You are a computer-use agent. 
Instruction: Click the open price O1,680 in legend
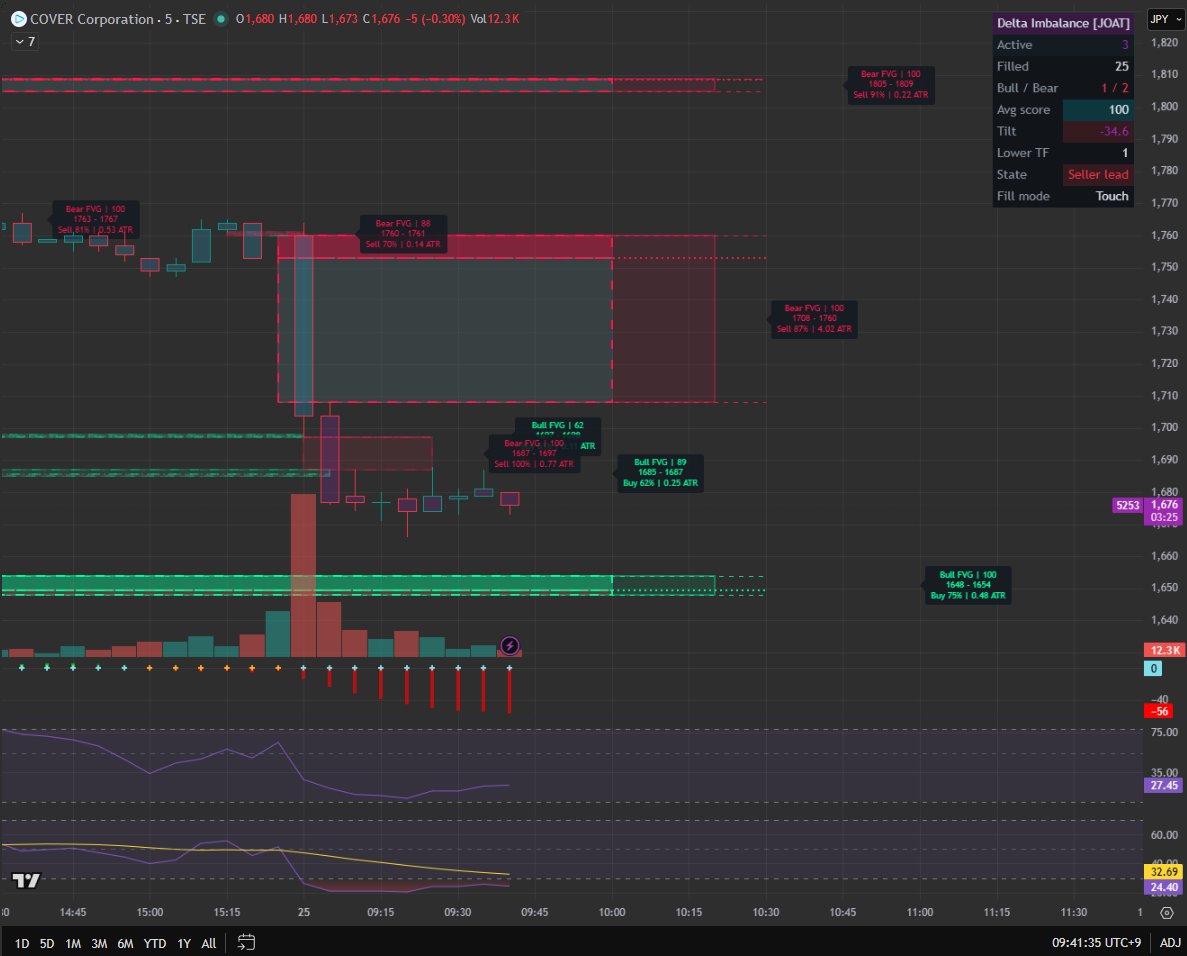[x=254, y=19]
